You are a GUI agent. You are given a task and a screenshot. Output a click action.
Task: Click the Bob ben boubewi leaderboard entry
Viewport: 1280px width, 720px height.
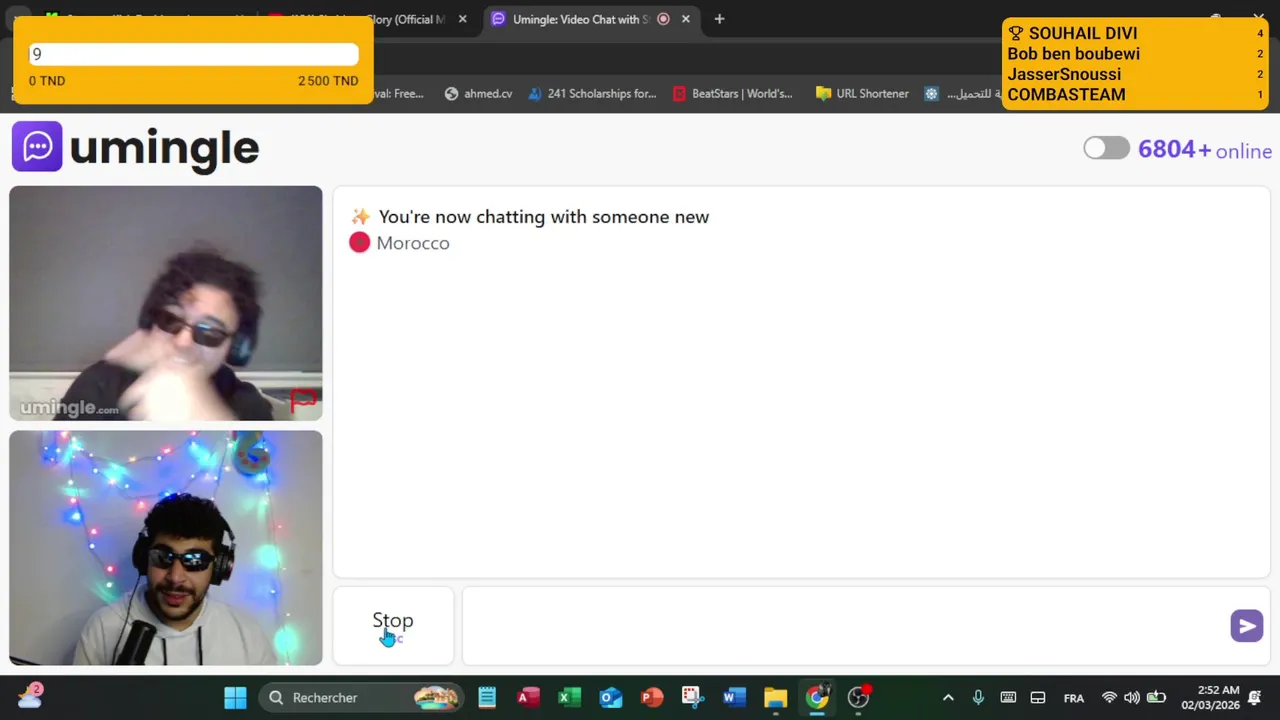[1135, 54]
